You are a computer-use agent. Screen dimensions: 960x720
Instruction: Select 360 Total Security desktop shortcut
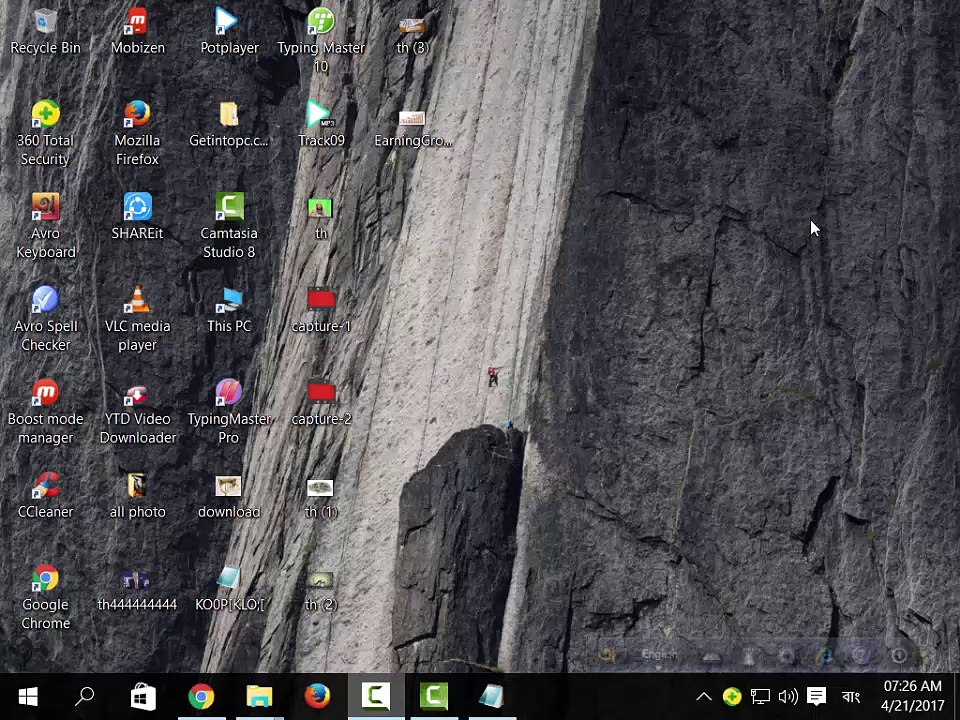click(45, 132)
